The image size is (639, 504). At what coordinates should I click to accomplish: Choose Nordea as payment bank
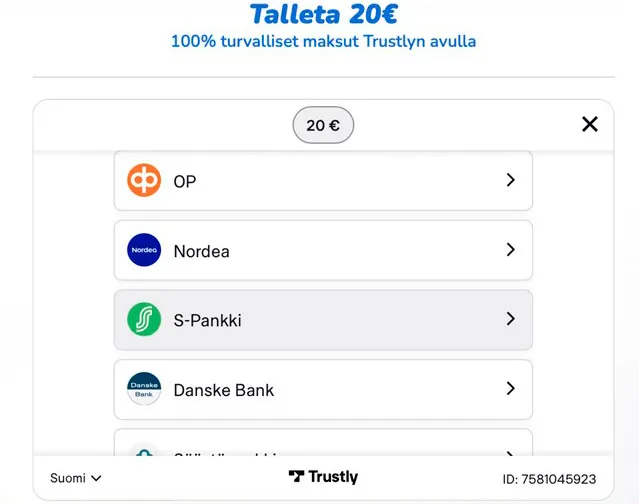(202, 251)
